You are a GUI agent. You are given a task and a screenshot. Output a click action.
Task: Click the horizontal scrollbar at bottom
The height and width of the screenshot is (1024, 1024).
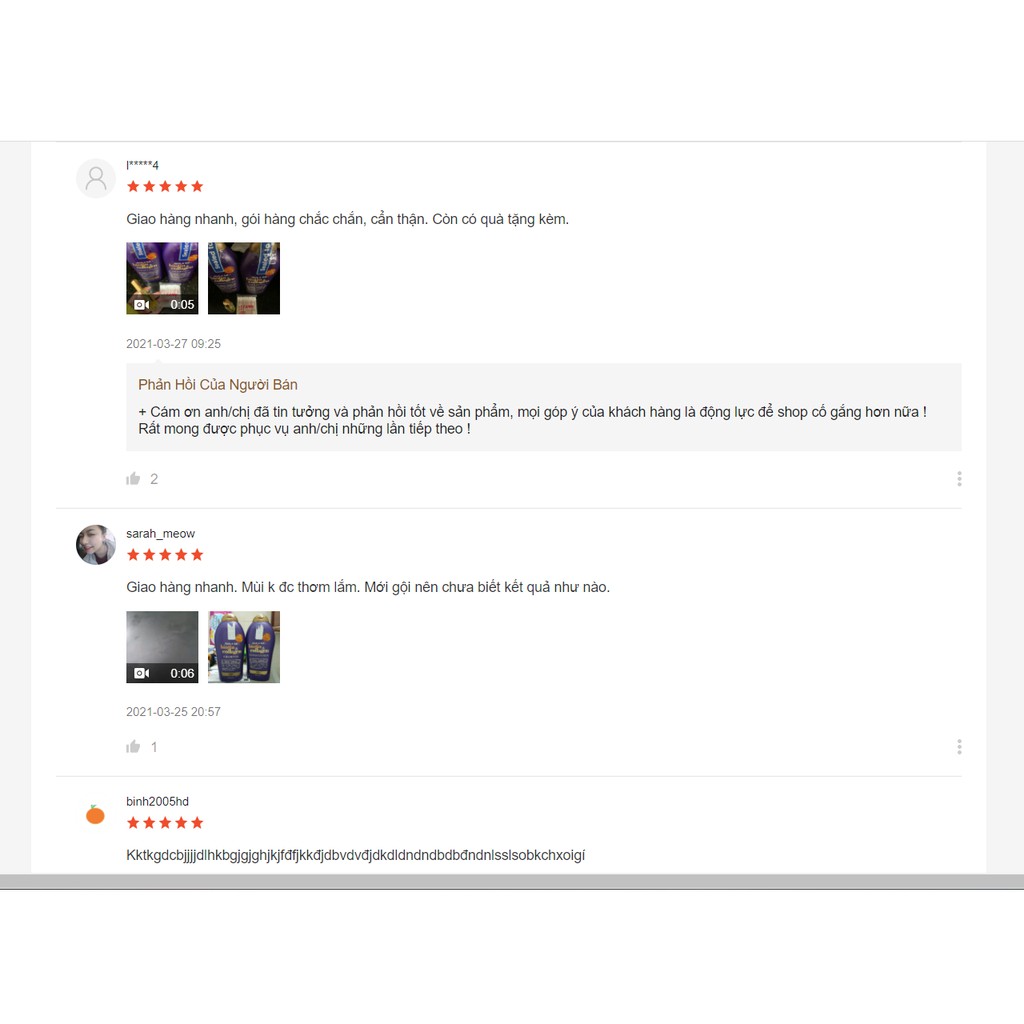click(512, 882)
